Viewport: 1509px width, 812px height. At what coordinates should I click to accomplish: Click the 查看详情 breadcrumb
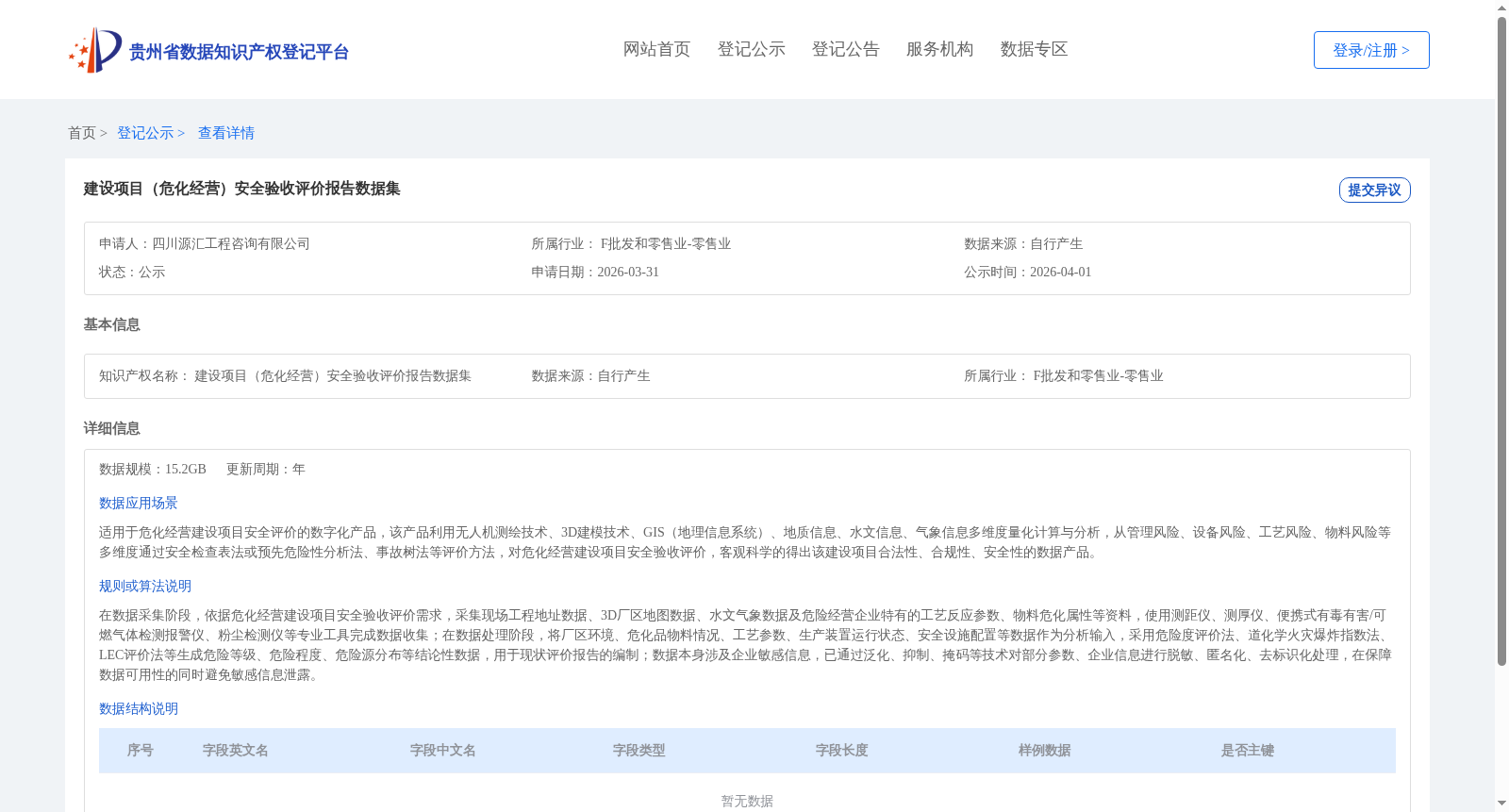coord(226,133)
